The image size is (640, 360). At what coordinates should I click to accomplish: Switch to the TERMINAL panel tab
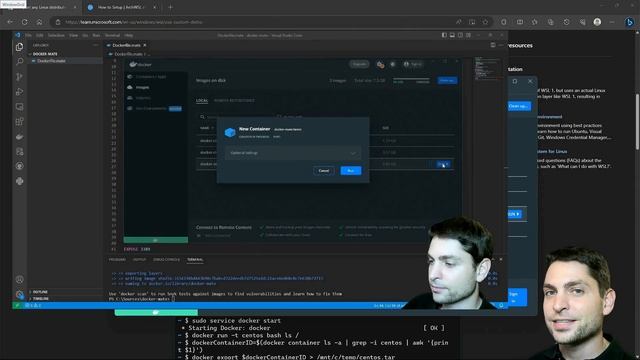coord(195,260)
